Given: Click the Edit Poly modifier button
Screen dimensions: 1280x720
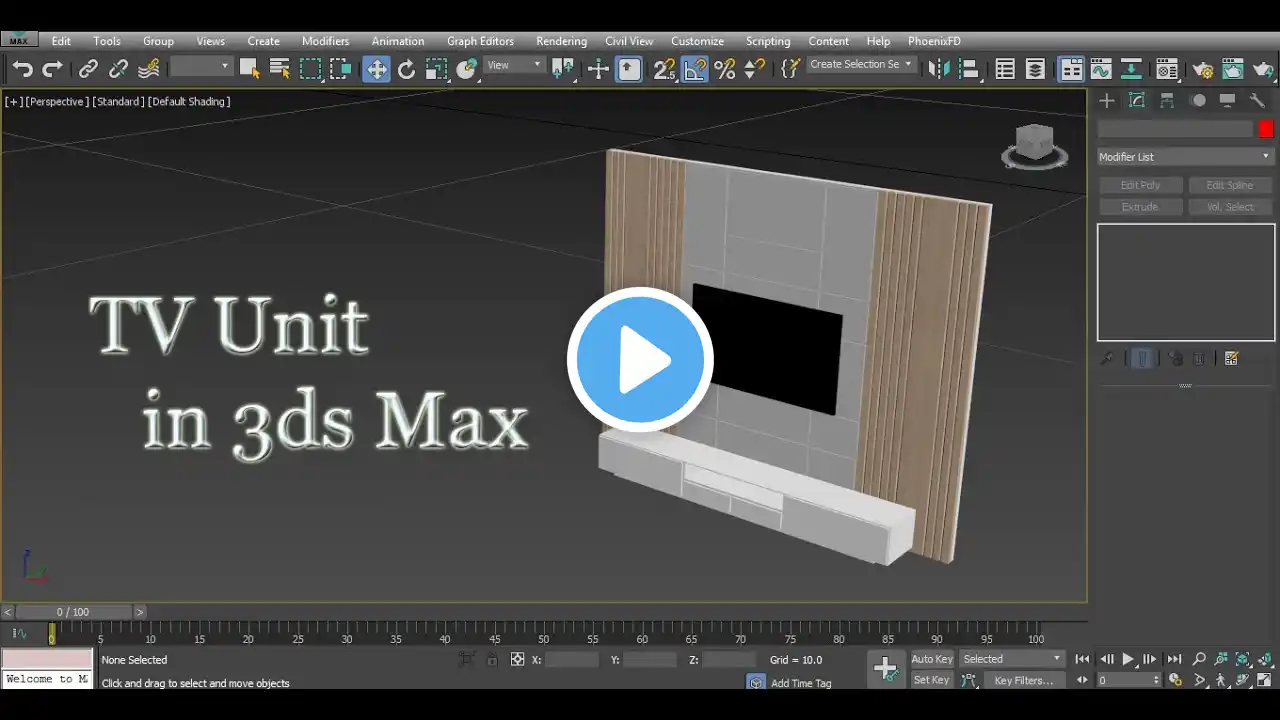Looking at the screenshot, I should pos(1141,185).
